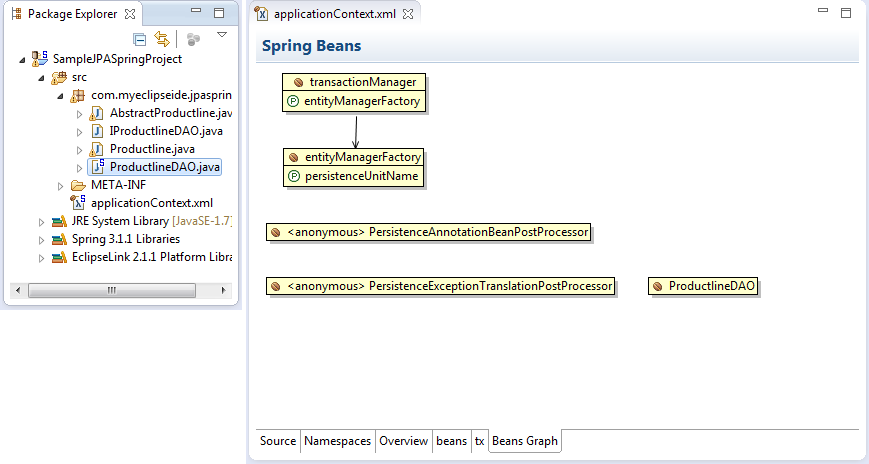Expand IProductlineDAO.java node
This screenshot has height=464, width=869.
coord(79,132)
